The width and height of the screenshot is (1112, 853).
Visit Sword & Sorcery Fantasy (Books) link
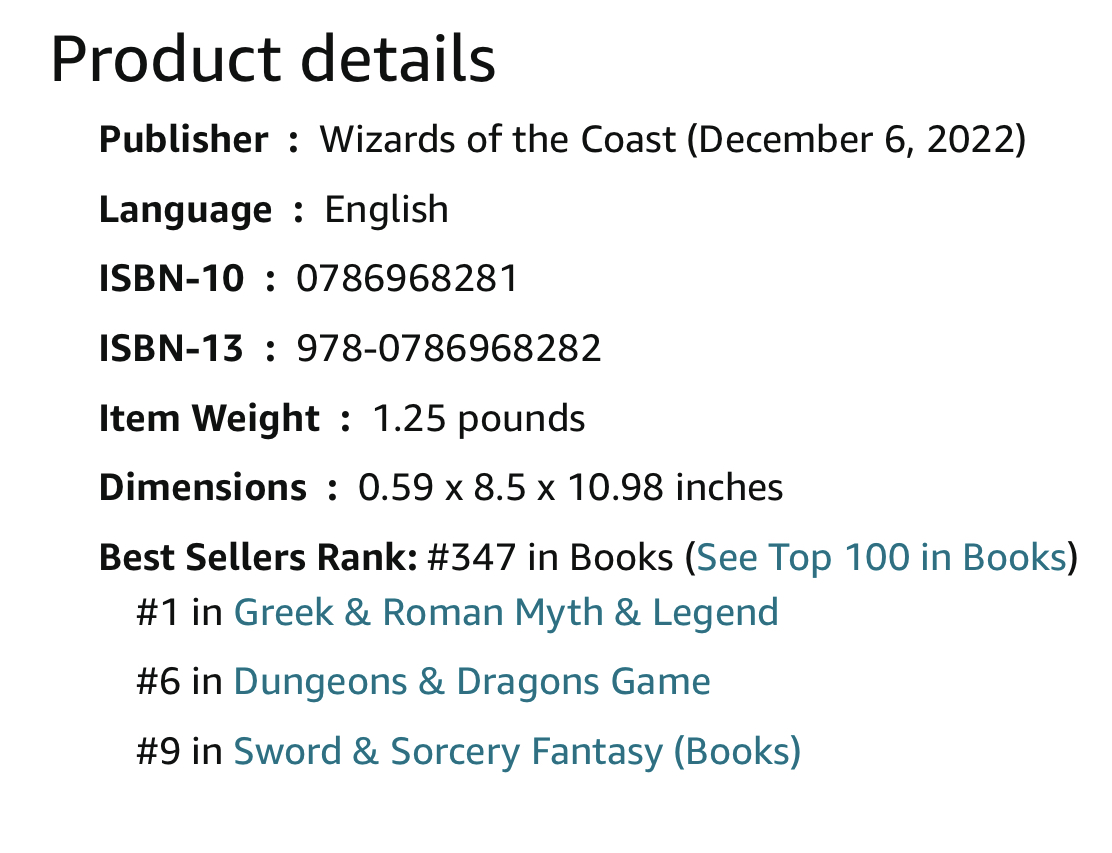[x=516, y=752]
